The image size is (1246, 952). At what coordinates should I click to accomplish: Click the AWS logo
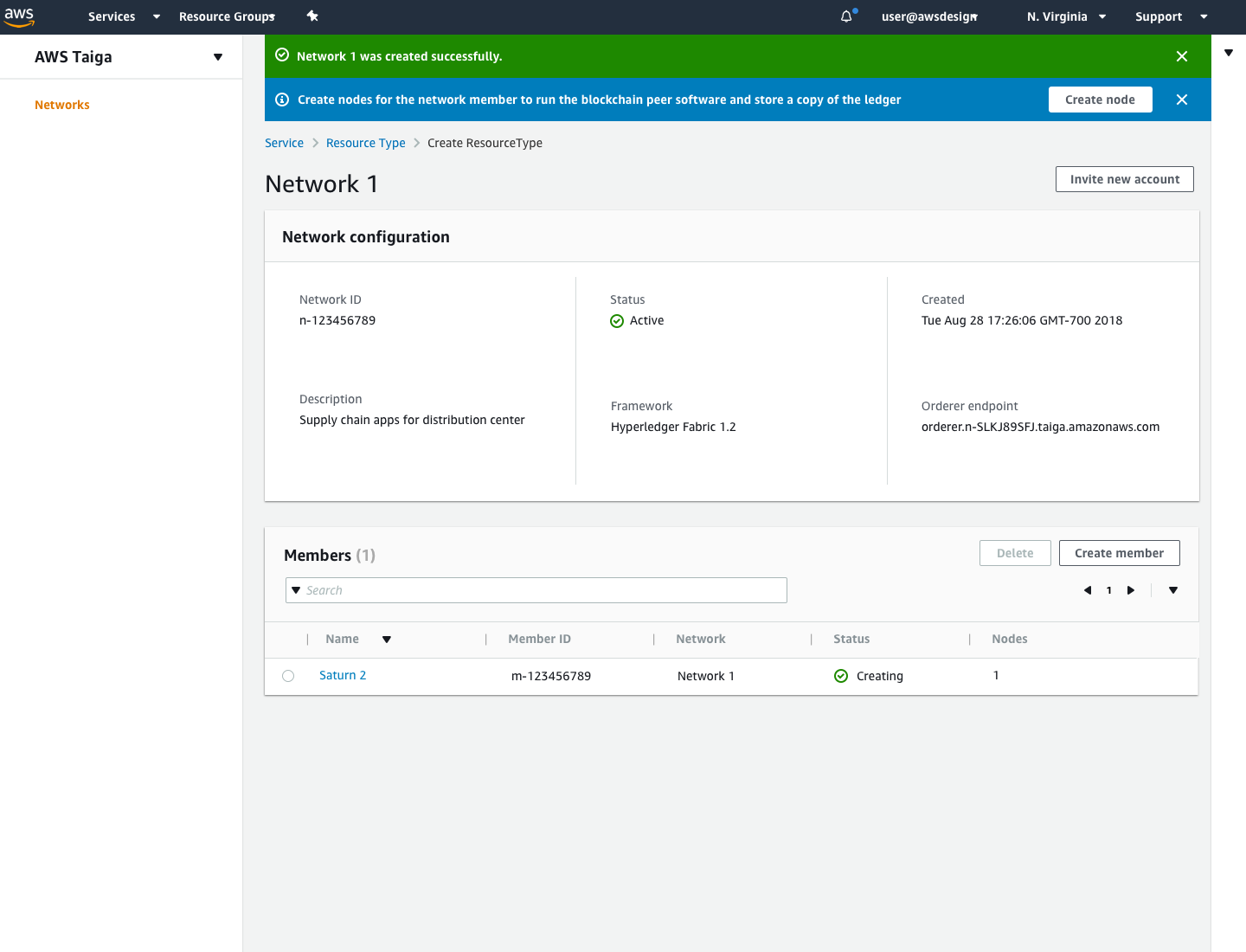click(19, 16)
